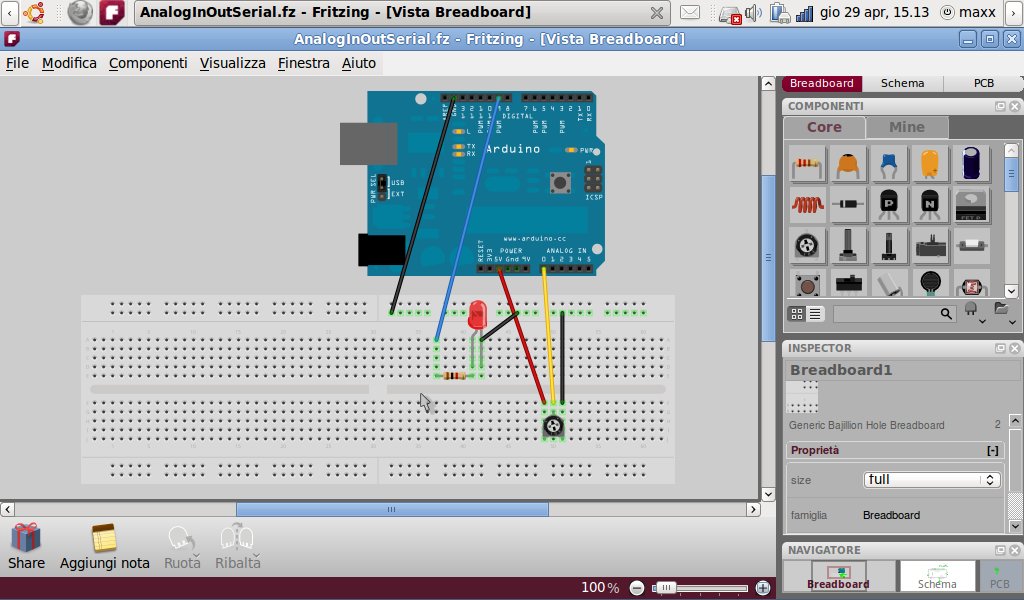Click the zoom-out minus button
The height and width of the screenshot is (600, 1024).
pos(637,588)
